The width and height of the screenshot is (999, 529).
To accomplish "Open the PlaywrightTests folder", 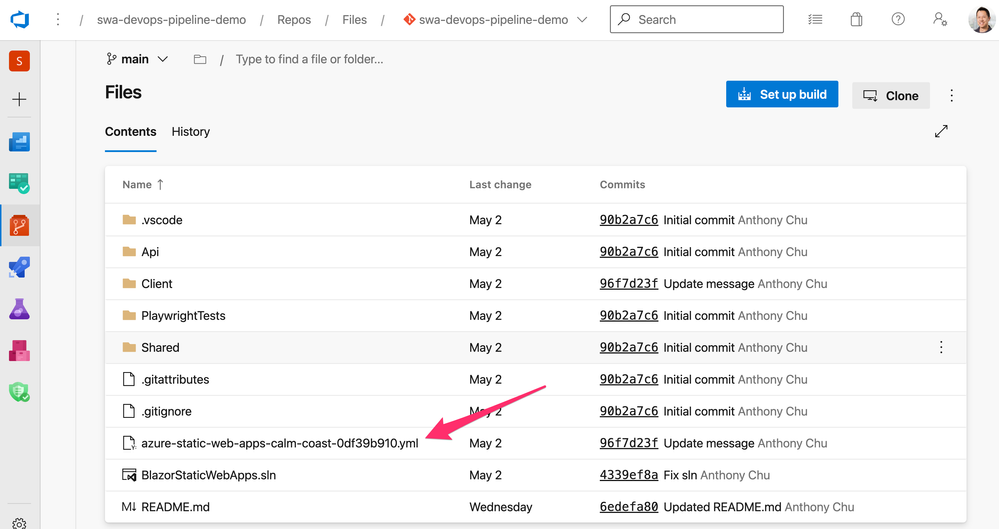I will click(183, 316).
